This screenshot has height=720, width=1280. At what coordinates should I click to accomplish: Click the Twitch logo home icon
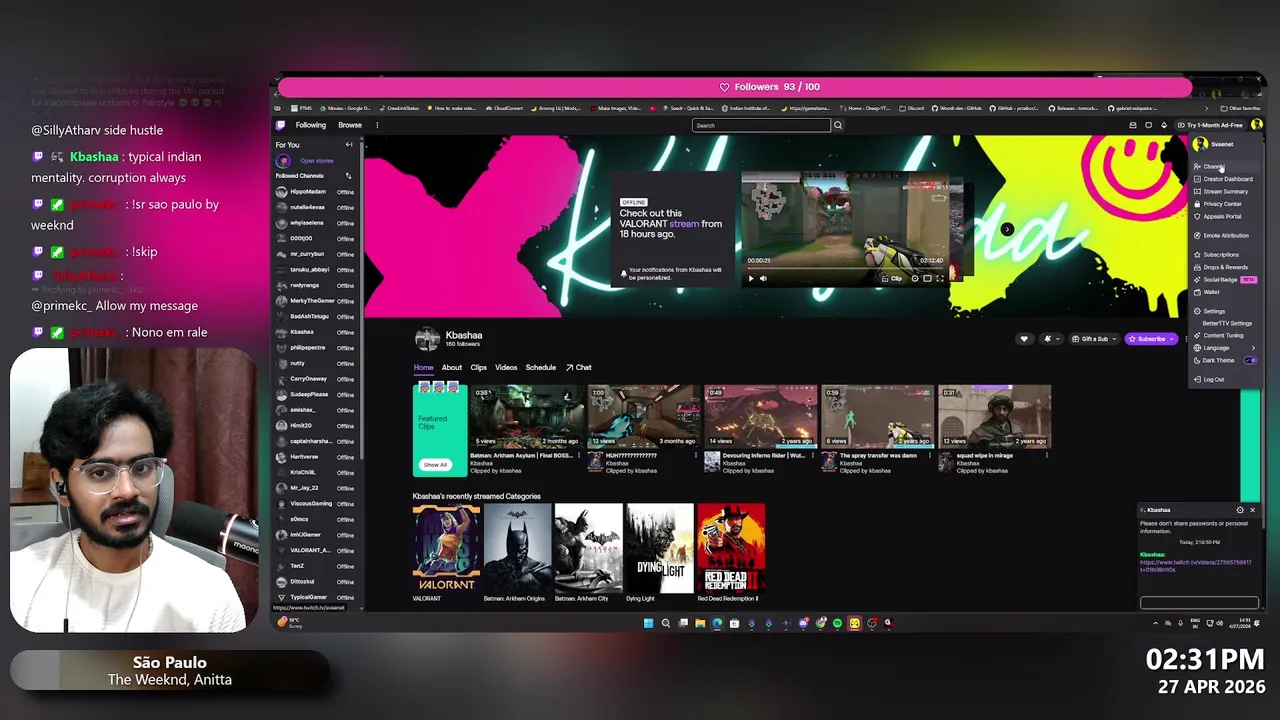[x=281, y=125]
